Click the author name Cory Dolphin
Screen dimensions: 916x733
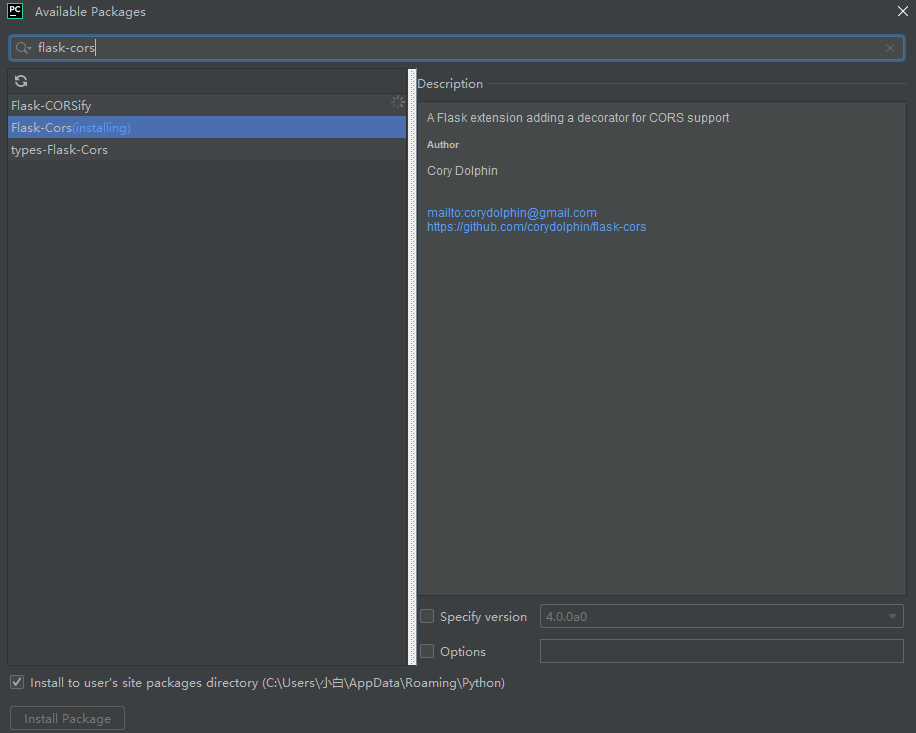[462, 171]
